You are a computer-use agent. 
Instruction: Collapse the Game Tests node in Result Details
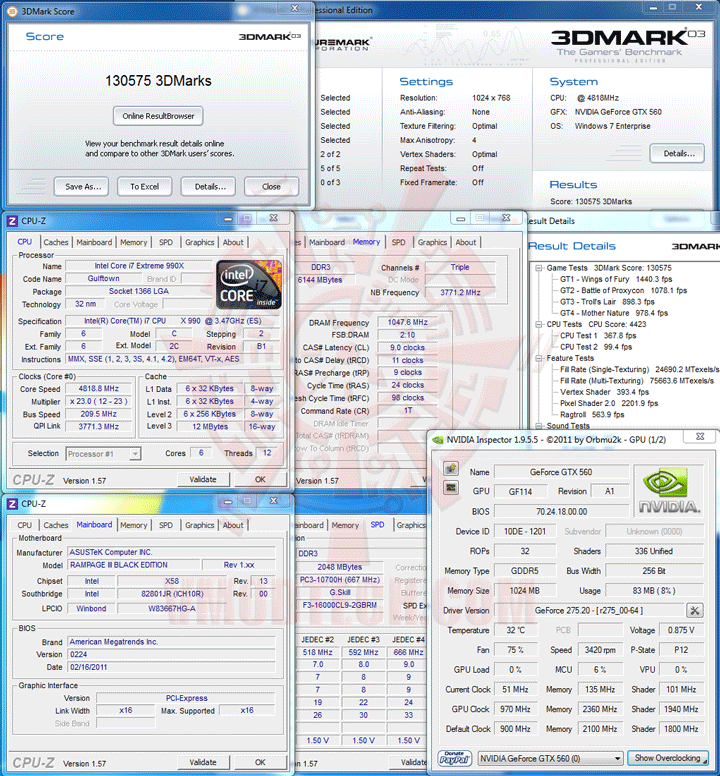click(x=538, y=268)
